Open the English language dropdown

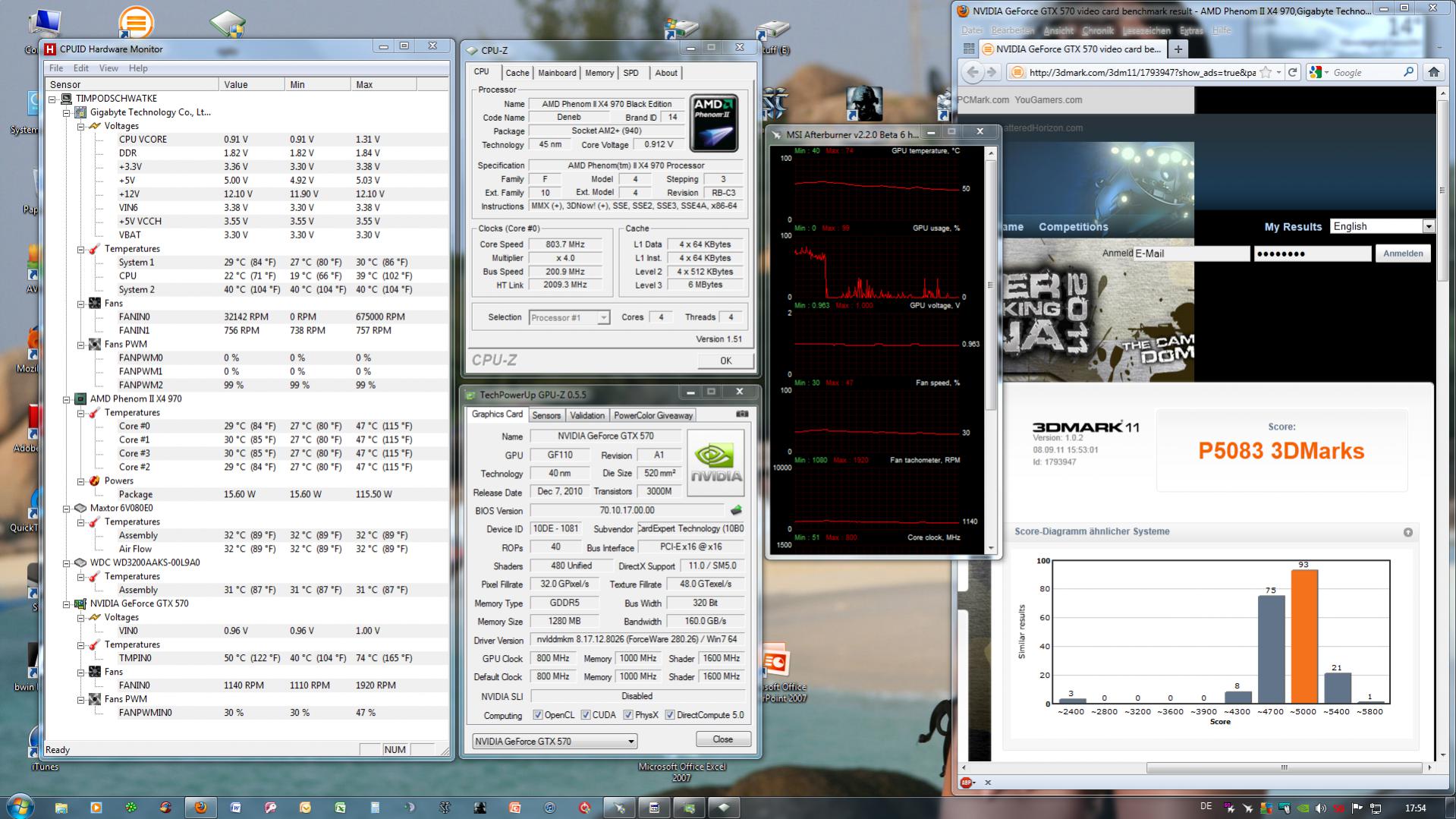(1382, 226)
